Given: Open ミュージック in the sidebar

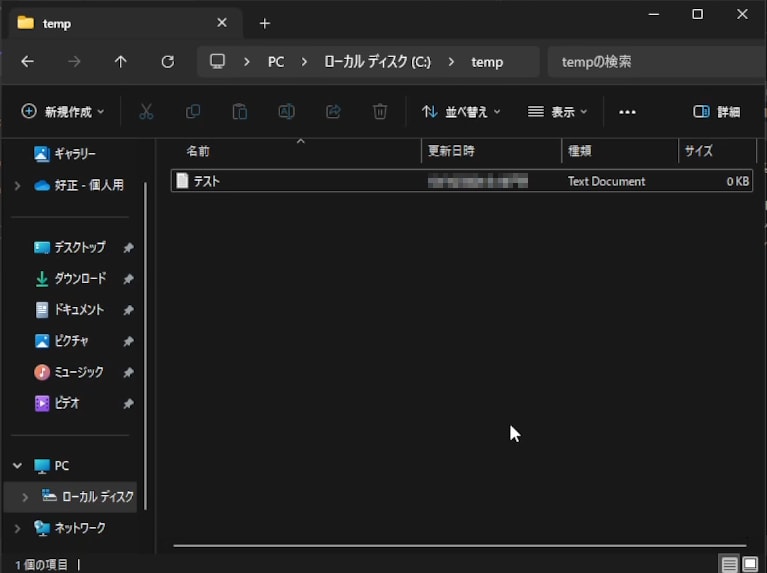Looking at the screenshot, I should (68, 372).
